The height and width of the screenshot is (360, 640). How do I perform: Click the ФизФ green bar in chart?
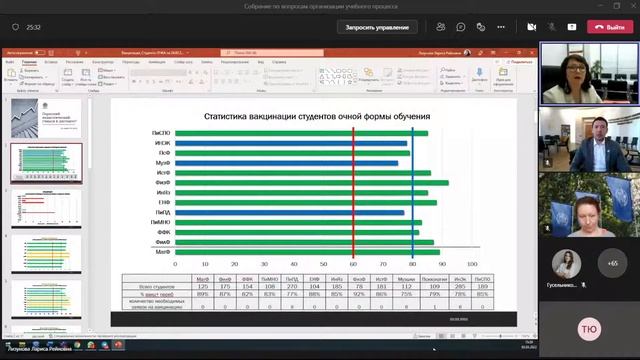[x=312, y=183]
